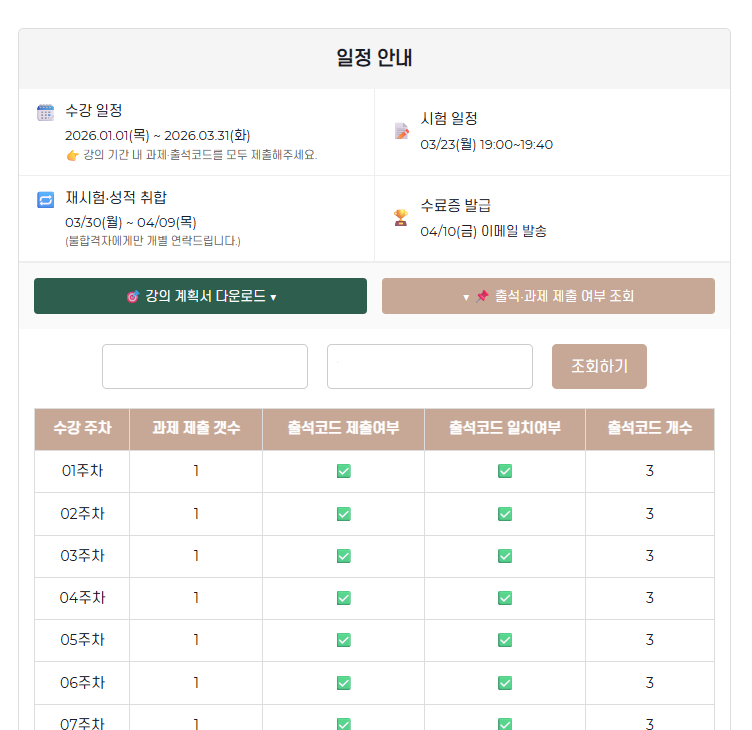Screen dimensions: 752x730
Task: Click the arrow after 강의 계획서 다운로드
Action: tap(273, 297)
